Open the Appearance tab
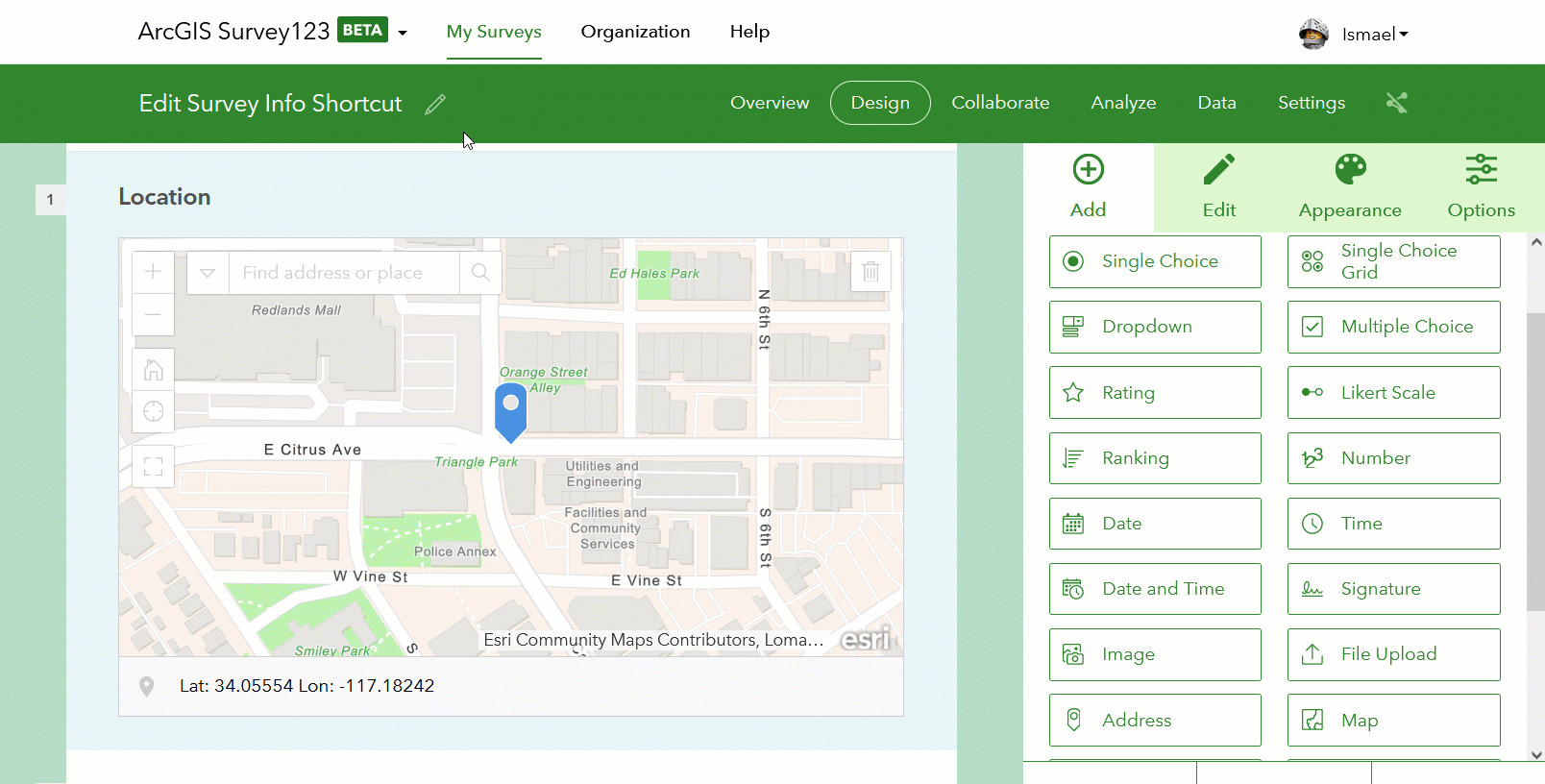Screen dimensions: 1545x784 [x=1350, y=187]
